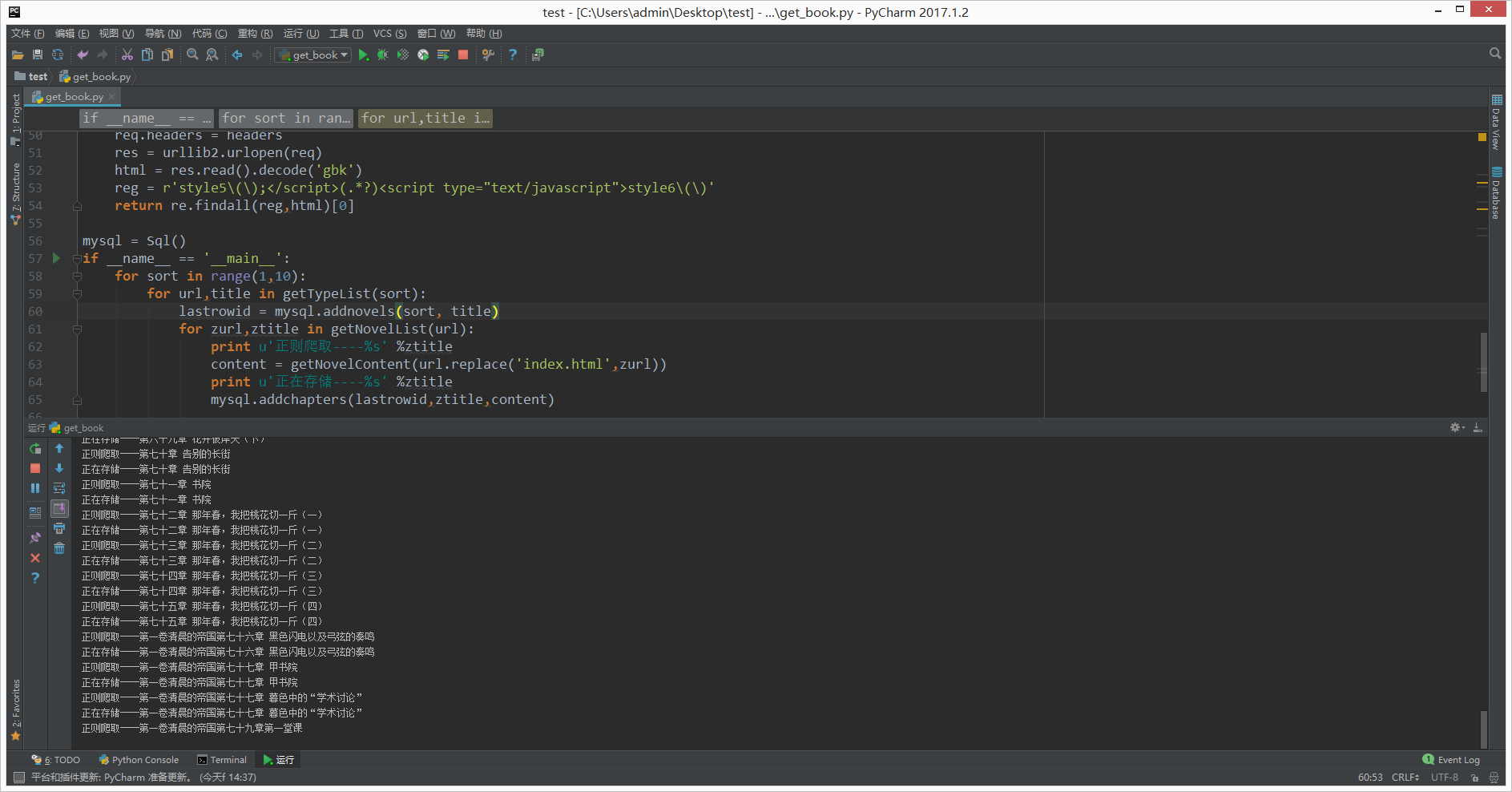Collapse the 'for sort in range' fold marker

(x=77, y=276)
